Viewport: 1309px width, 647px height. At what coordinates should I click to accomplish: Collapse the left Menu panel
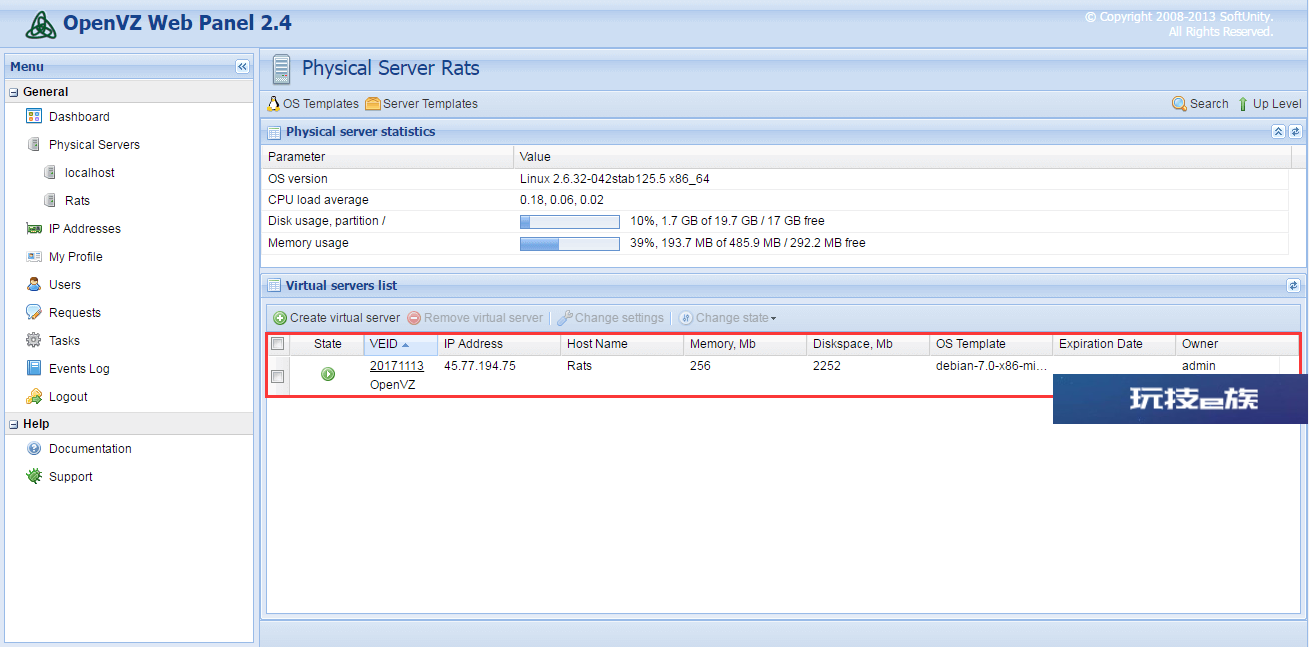tap(242, 67)
